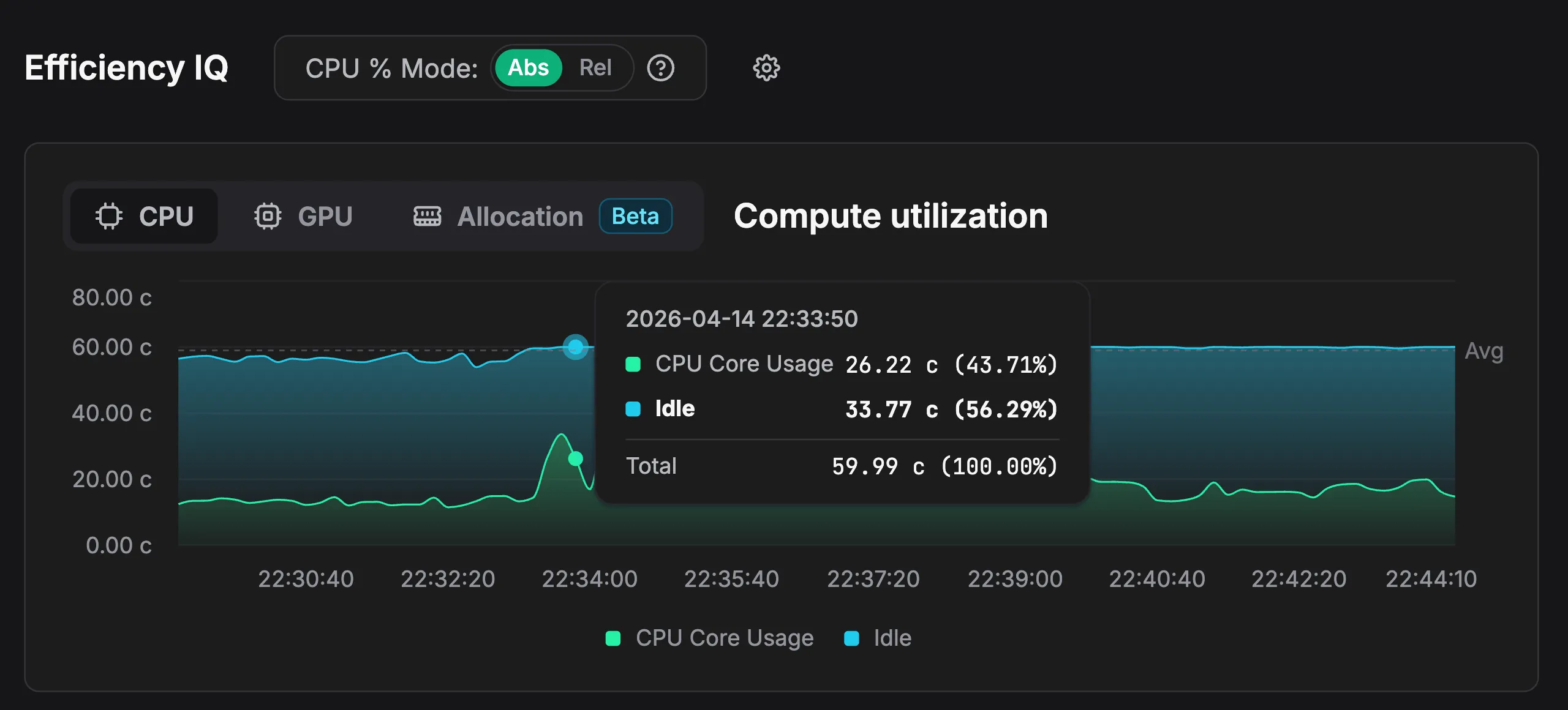Switch CPU % Mode to Abs
Image resolution: width=1568 pixels, height=710 pixels.
click(528, 68)
